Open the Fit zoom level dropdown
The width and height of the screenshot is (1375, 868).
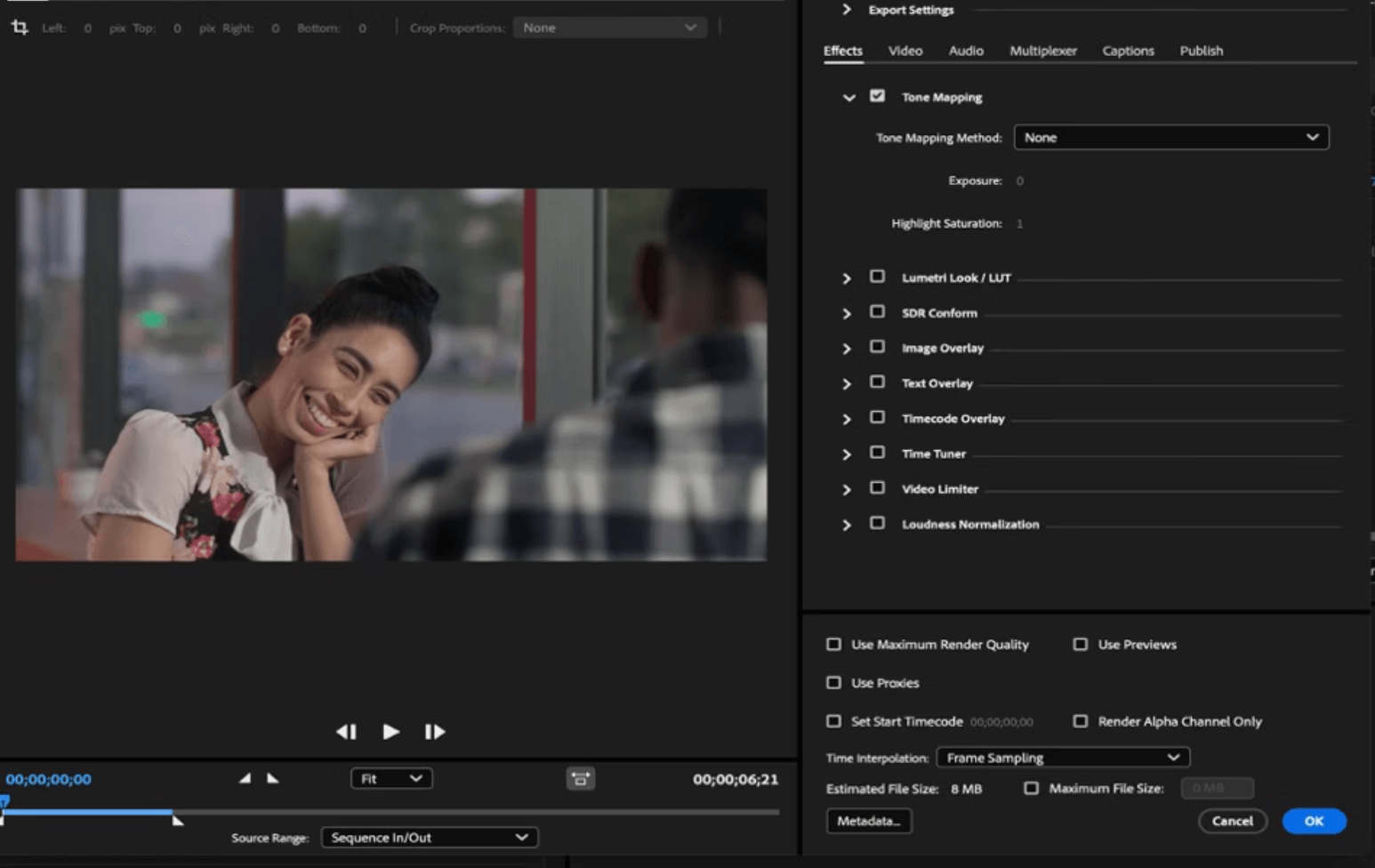coord(391,778)
